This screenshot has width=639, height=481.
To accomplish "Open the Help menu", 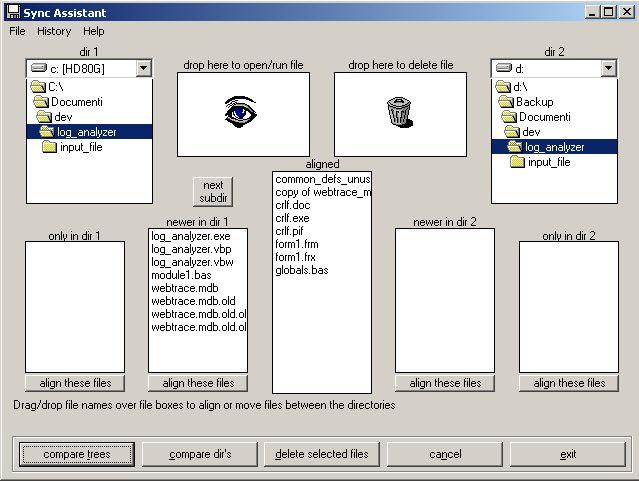I will [x=93, y=31].
